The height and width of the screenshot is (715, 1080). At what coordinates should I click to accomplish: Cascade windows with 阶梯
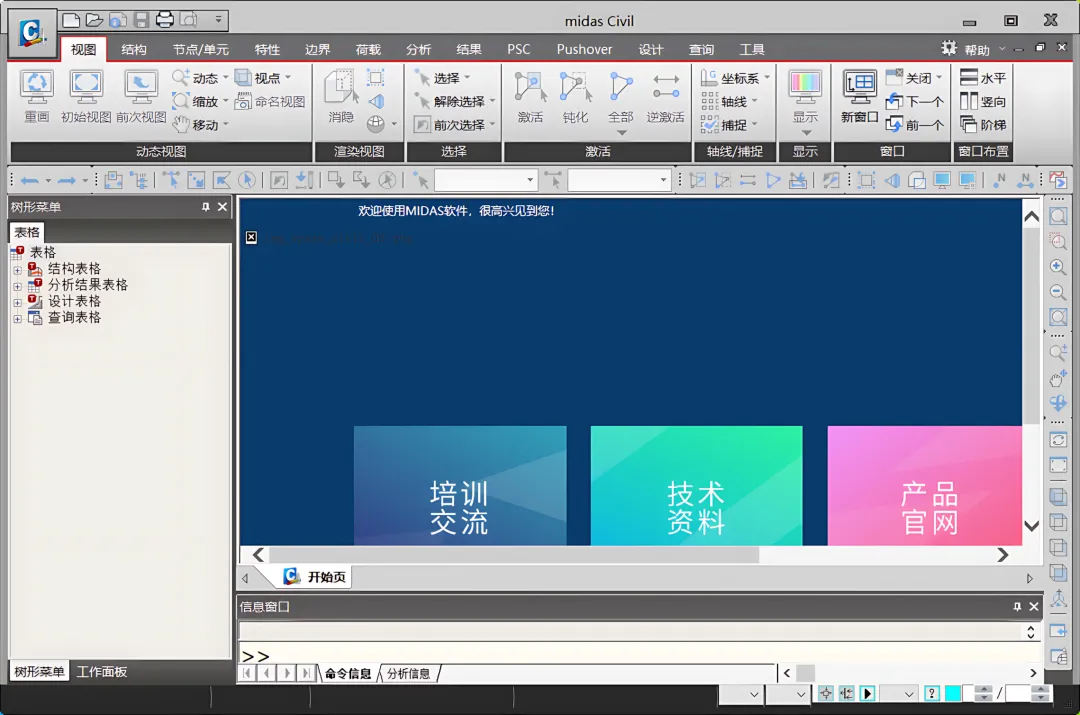click(984, 125)
